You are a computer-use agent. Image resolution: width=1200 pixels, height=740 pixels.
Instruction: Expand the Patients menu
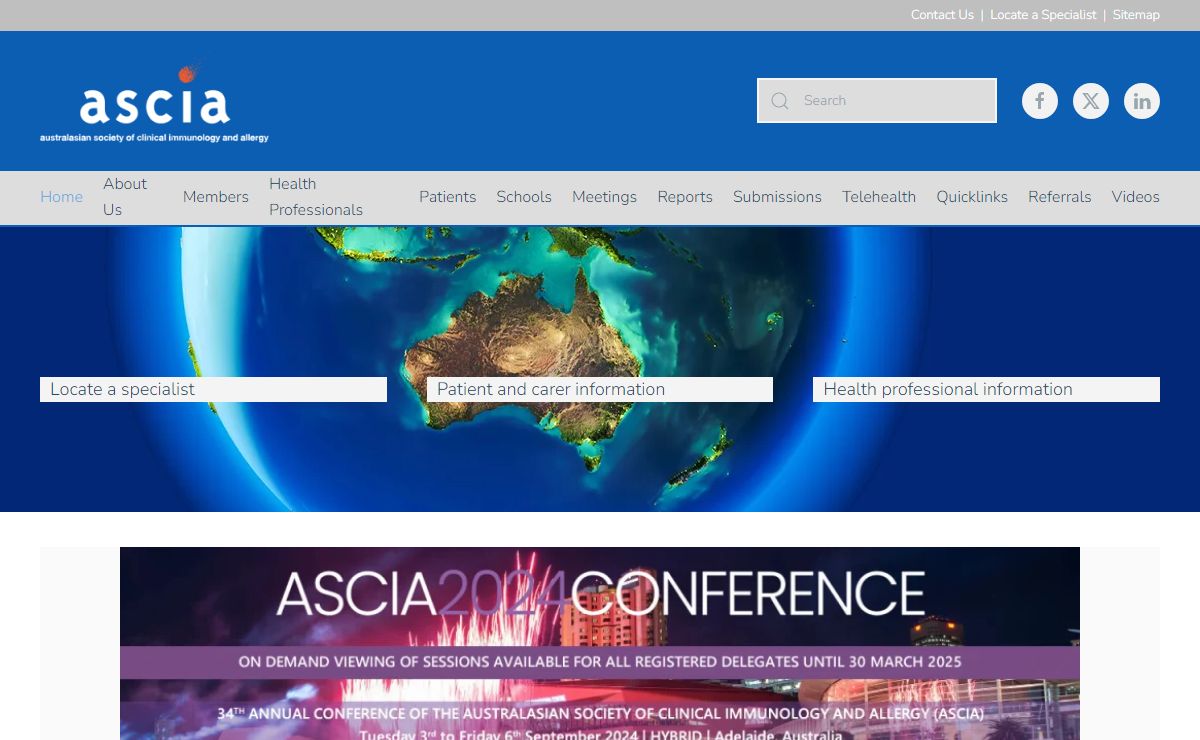click(x=447, y=197)
